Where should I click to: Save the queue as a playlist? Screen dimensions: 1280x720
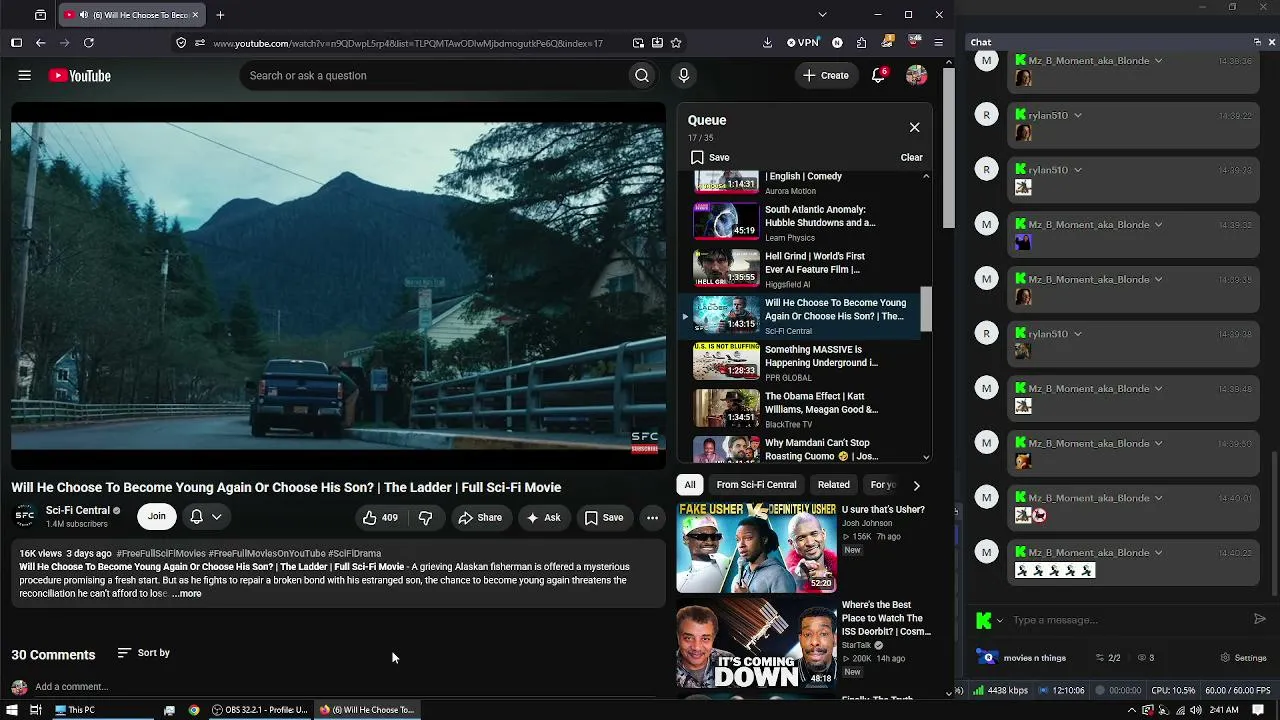point(710,157)
